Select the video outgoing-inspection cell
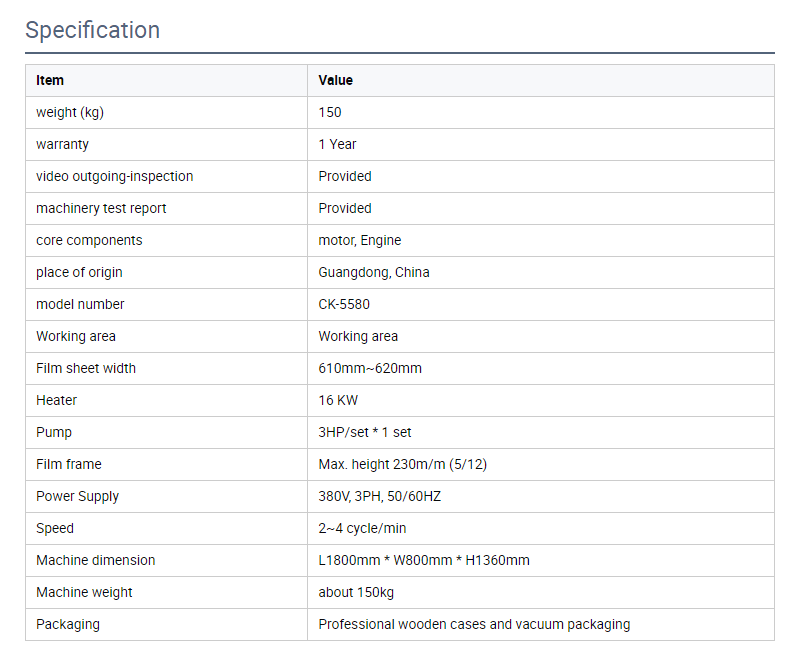This screenshot has height=662, width=799. [x=166, y=176]
